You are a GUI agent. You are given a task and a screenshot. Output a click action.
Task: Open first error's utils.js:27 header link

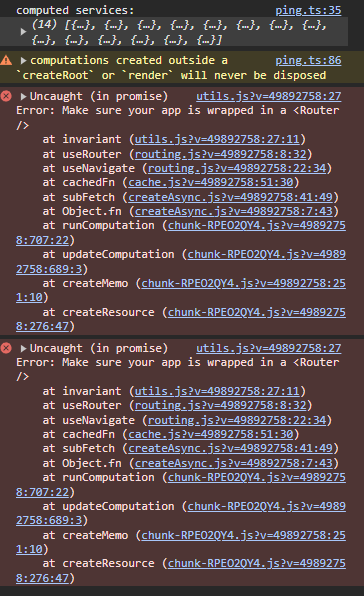coord(269,96)
